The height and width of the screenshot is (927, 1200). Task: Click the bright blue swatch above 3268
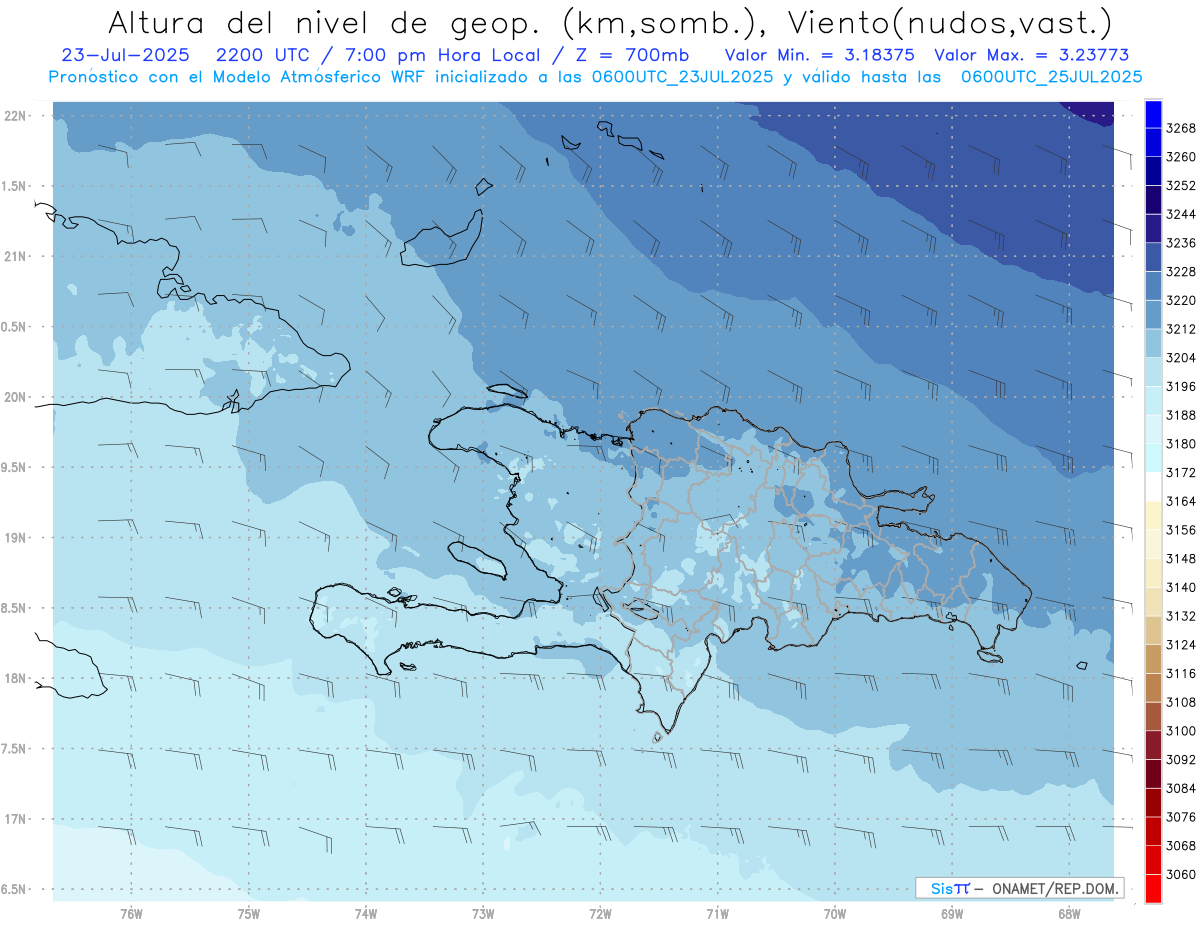coord(1152,113)
